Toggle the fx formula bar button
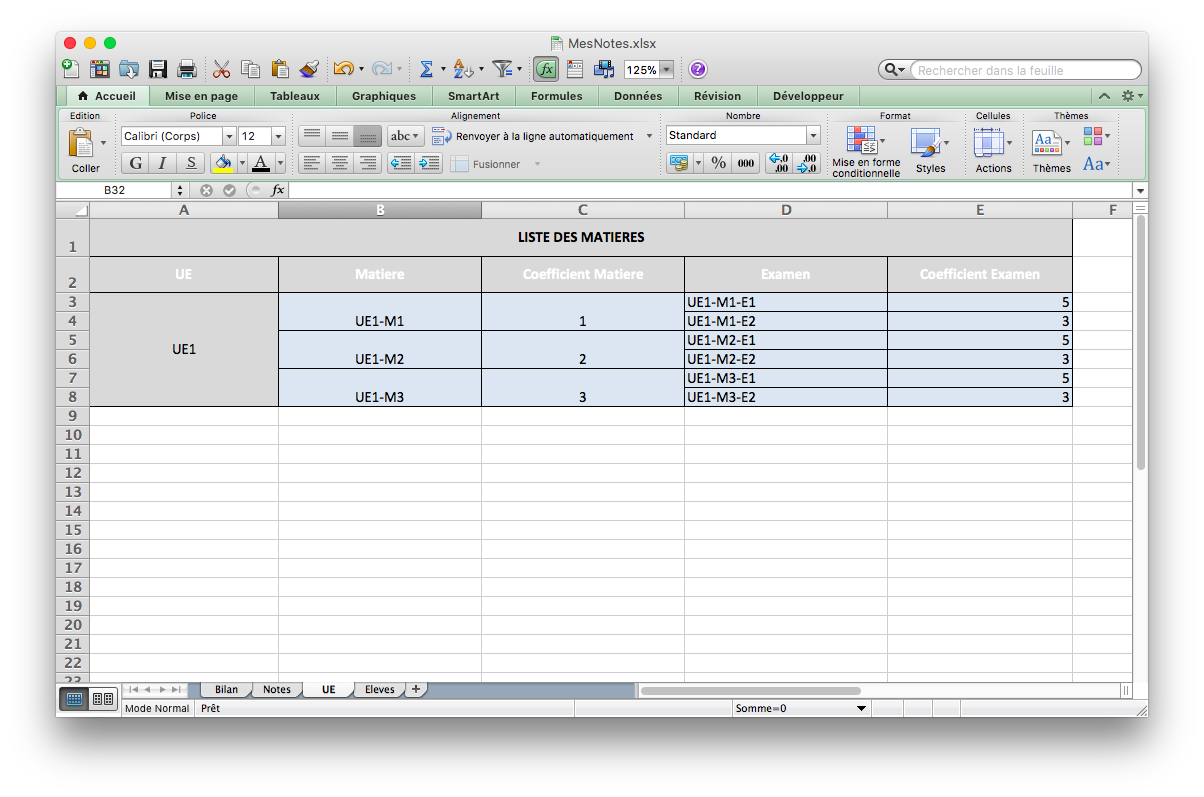 (x=546, y=69)
